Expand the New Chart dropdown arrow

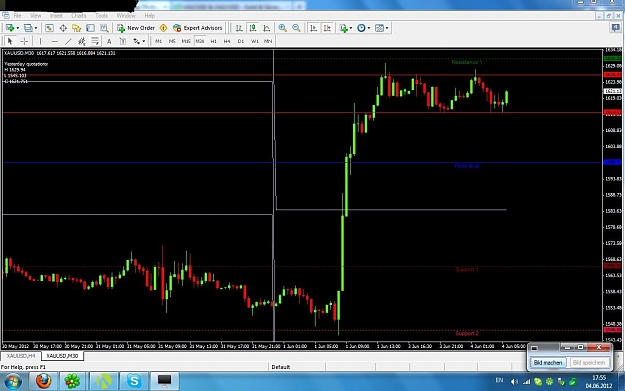click(17, 28)
